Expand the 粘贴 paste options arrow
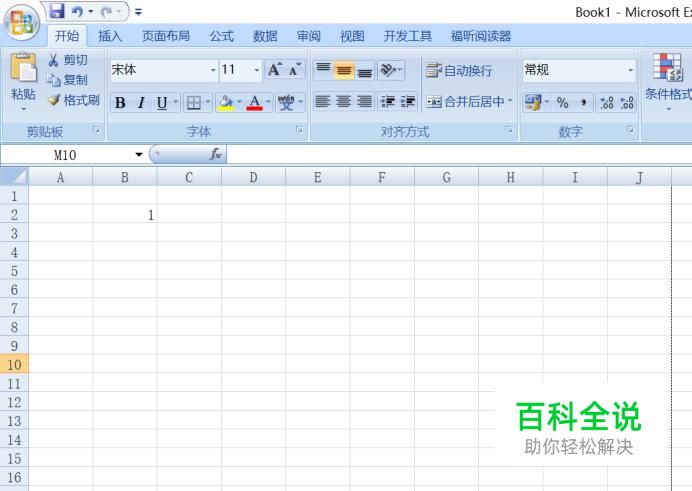 point(23,109)
